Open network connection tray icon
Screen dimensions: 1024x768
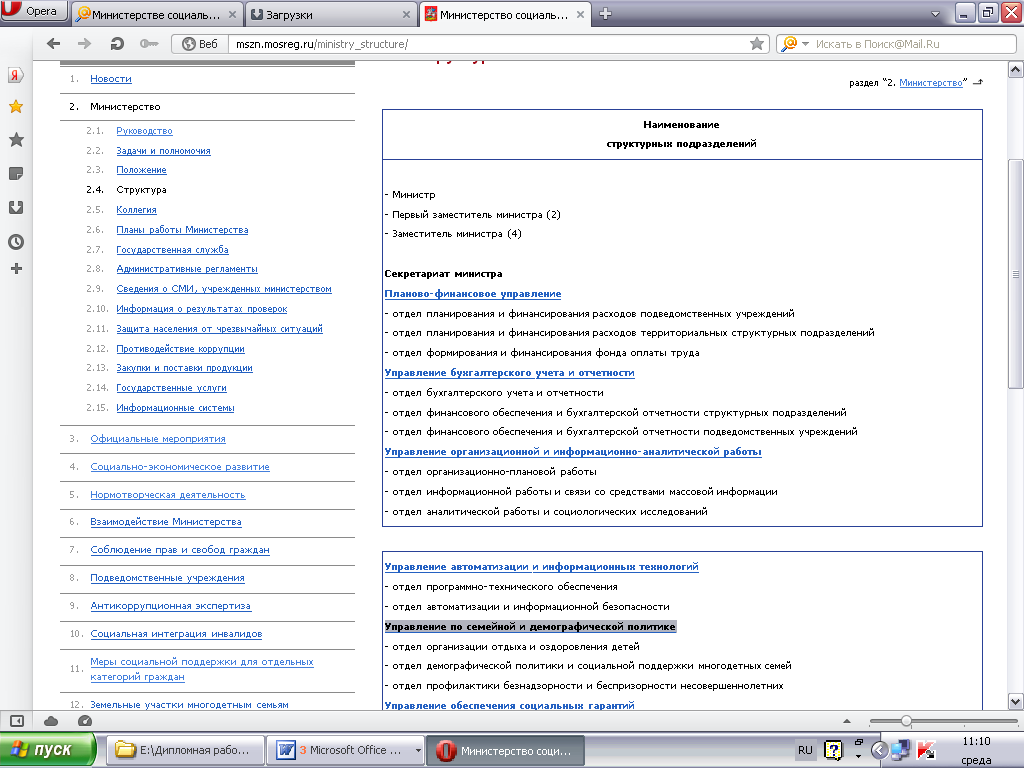coord(901,750)
